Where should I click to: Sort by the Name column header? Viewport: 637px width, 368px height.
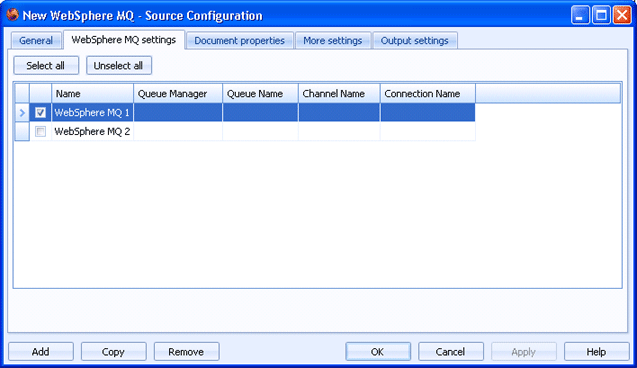click(x=93, y=93)
